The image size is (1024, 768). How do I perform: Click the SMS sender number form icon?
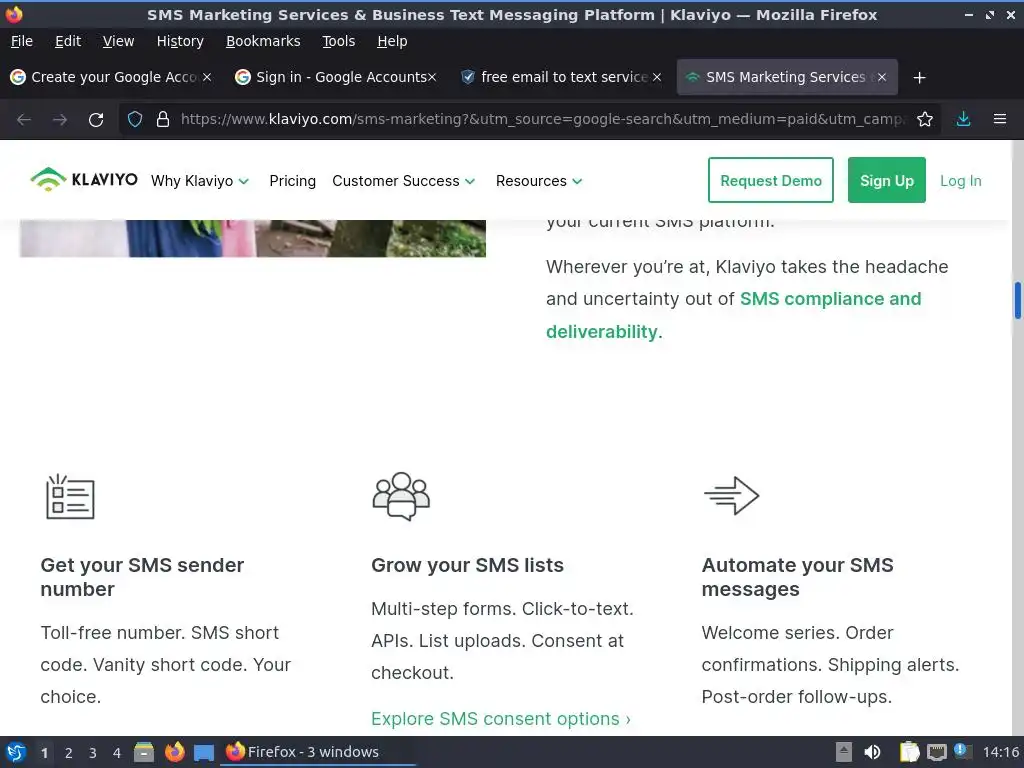tap(70, 497)
